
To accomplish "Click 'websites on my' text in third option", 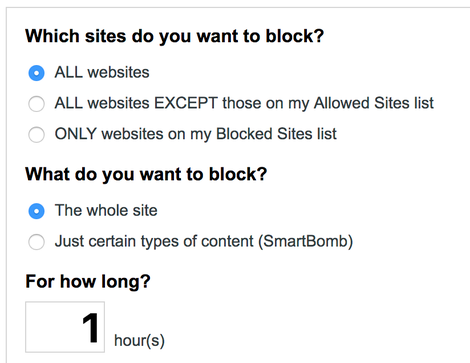I will point(156,134).
